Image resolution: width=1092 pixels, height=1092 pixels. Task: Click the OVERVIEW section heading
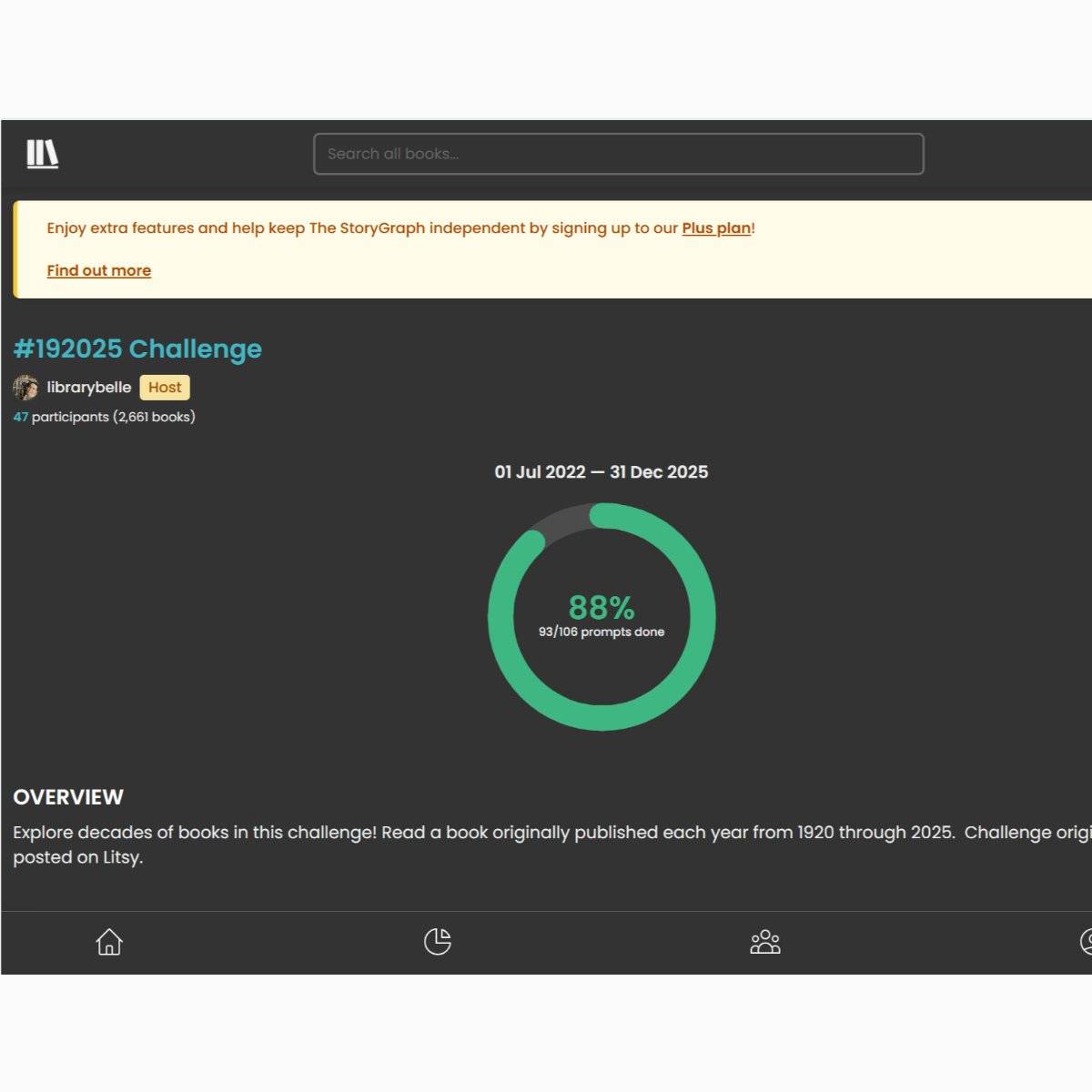[68, 797]
